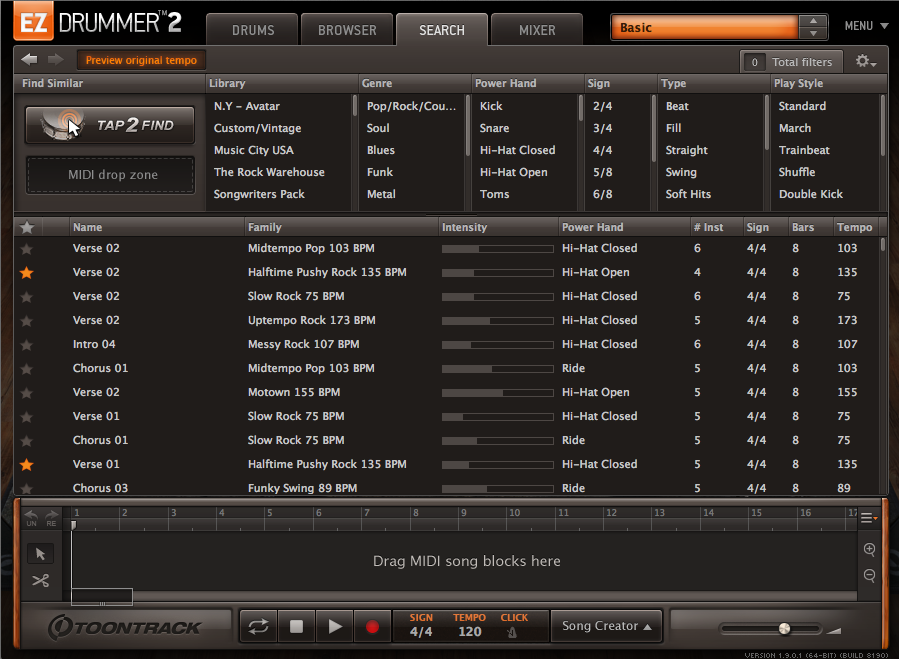This screenshot has height=659, width=899.
Task: Select the arrow pointer tool in the timeline
Action: 40,553
